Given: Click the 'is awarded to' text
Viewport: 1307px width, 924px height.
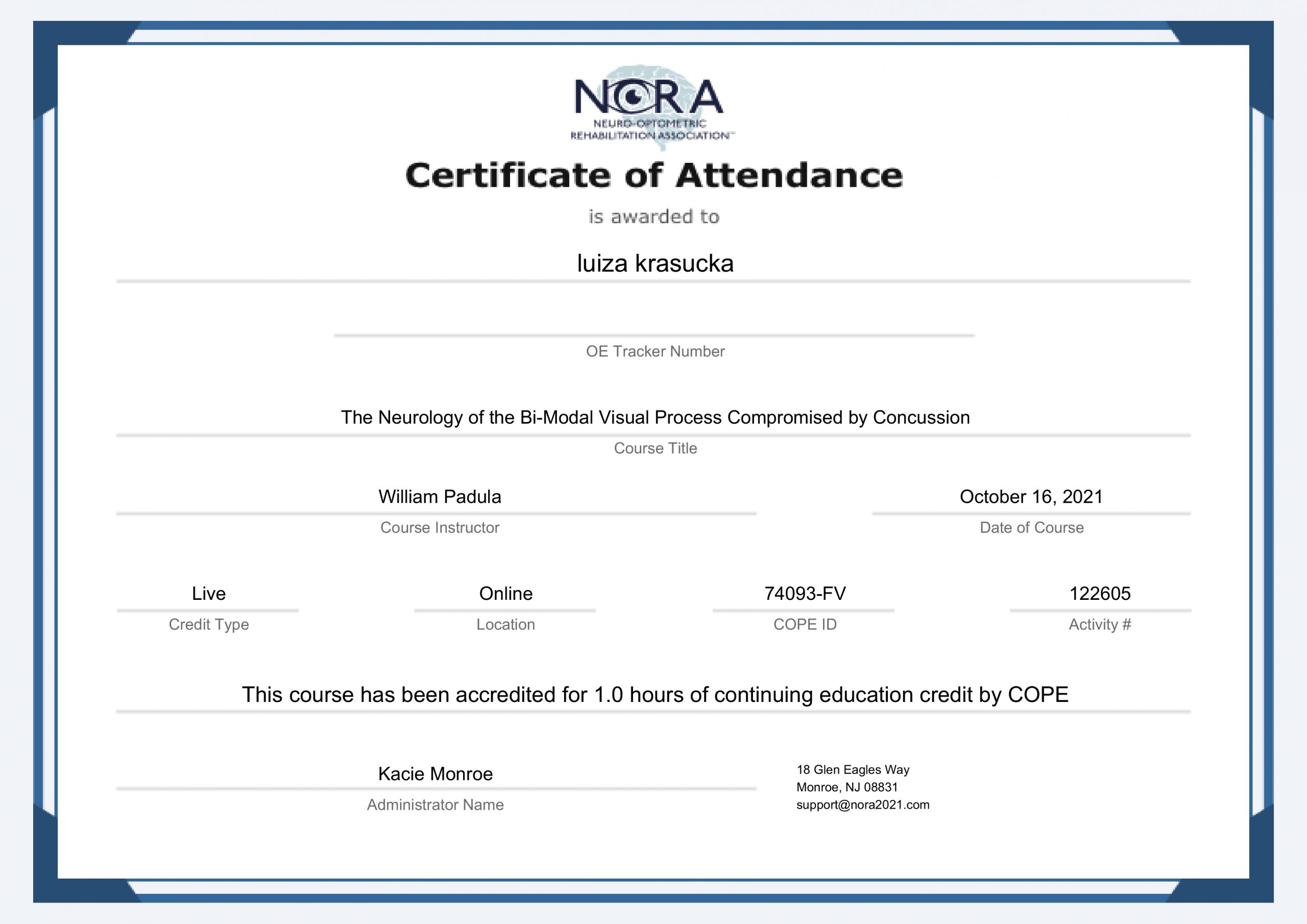Looking at the screenshot, I should click(653, 216).
